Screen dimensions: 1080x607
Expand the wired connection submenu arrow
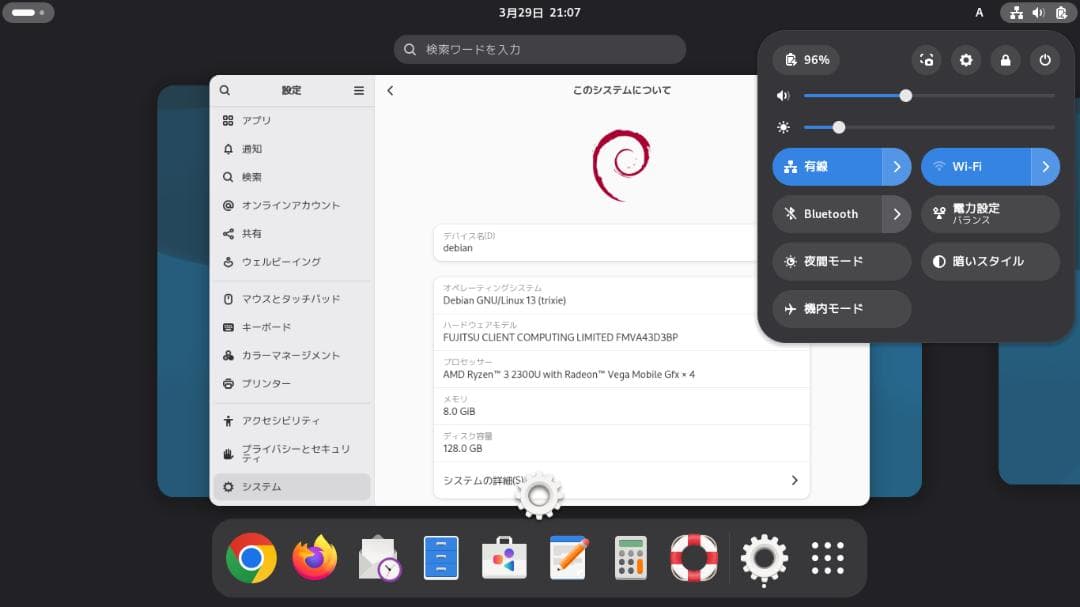coord(897,167)
